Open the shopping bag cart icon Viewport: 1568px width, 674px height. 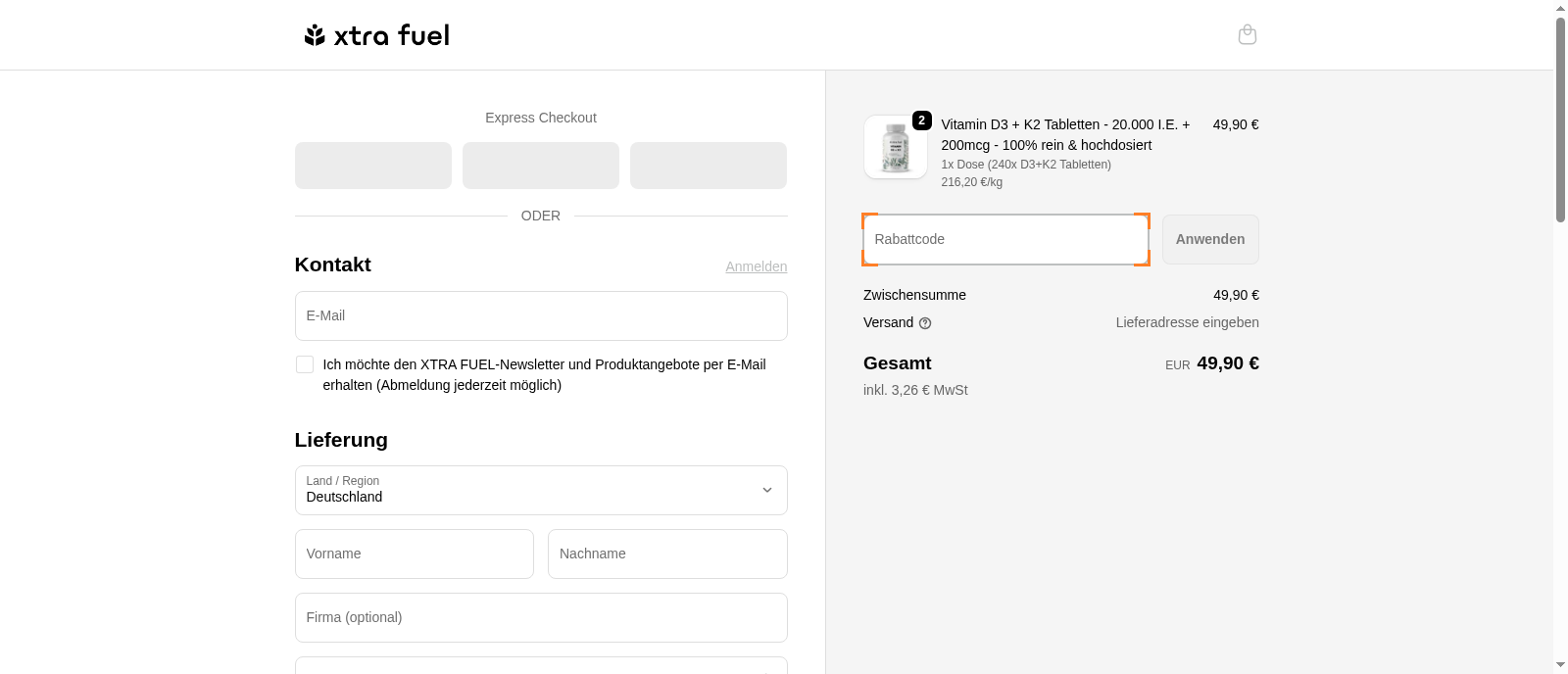1247,35
